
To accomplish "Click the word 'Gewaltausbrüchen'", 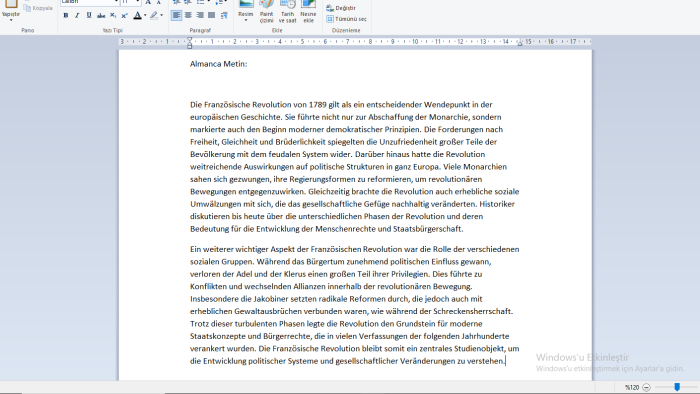I will click(x=267, y=311).
